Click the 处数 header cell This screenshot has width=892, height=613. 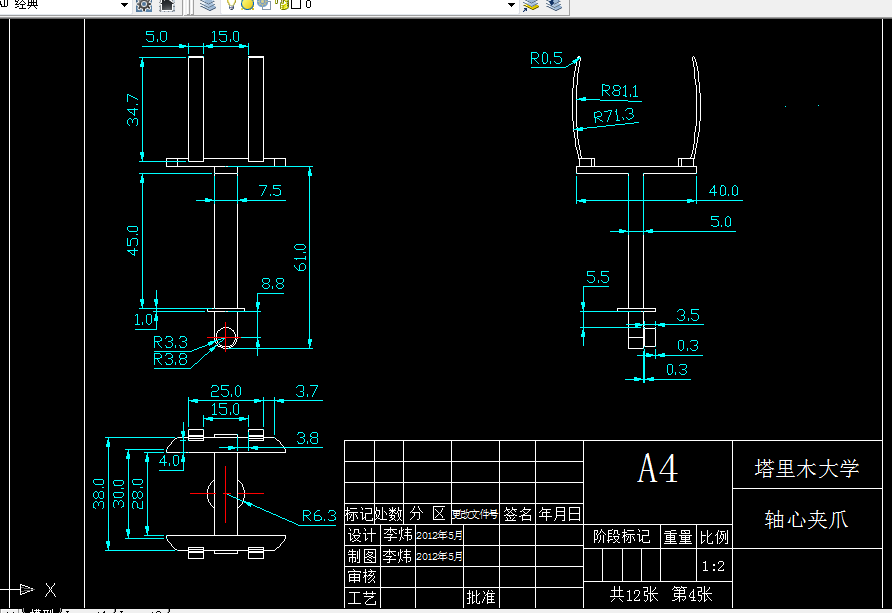389,514
